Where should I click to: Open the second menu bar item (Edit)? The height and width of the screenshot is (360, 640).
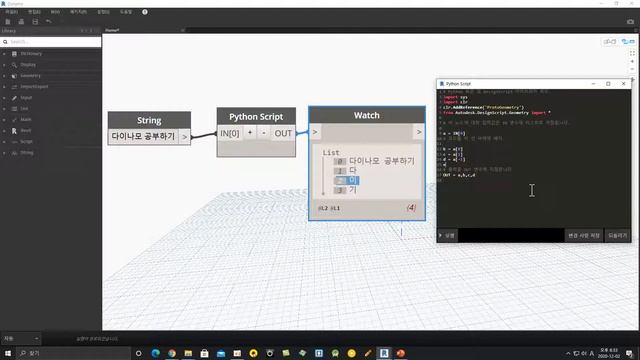pyautogui.click(x=34, y=12)
